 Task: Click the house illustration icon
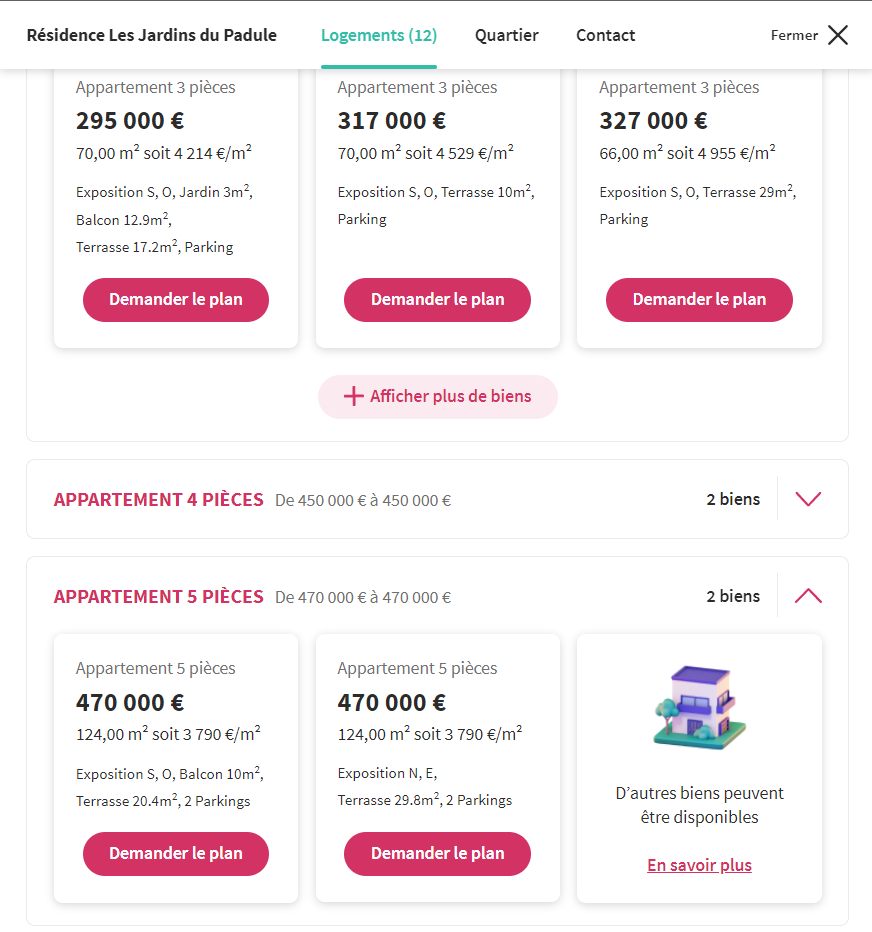point(699,708)
